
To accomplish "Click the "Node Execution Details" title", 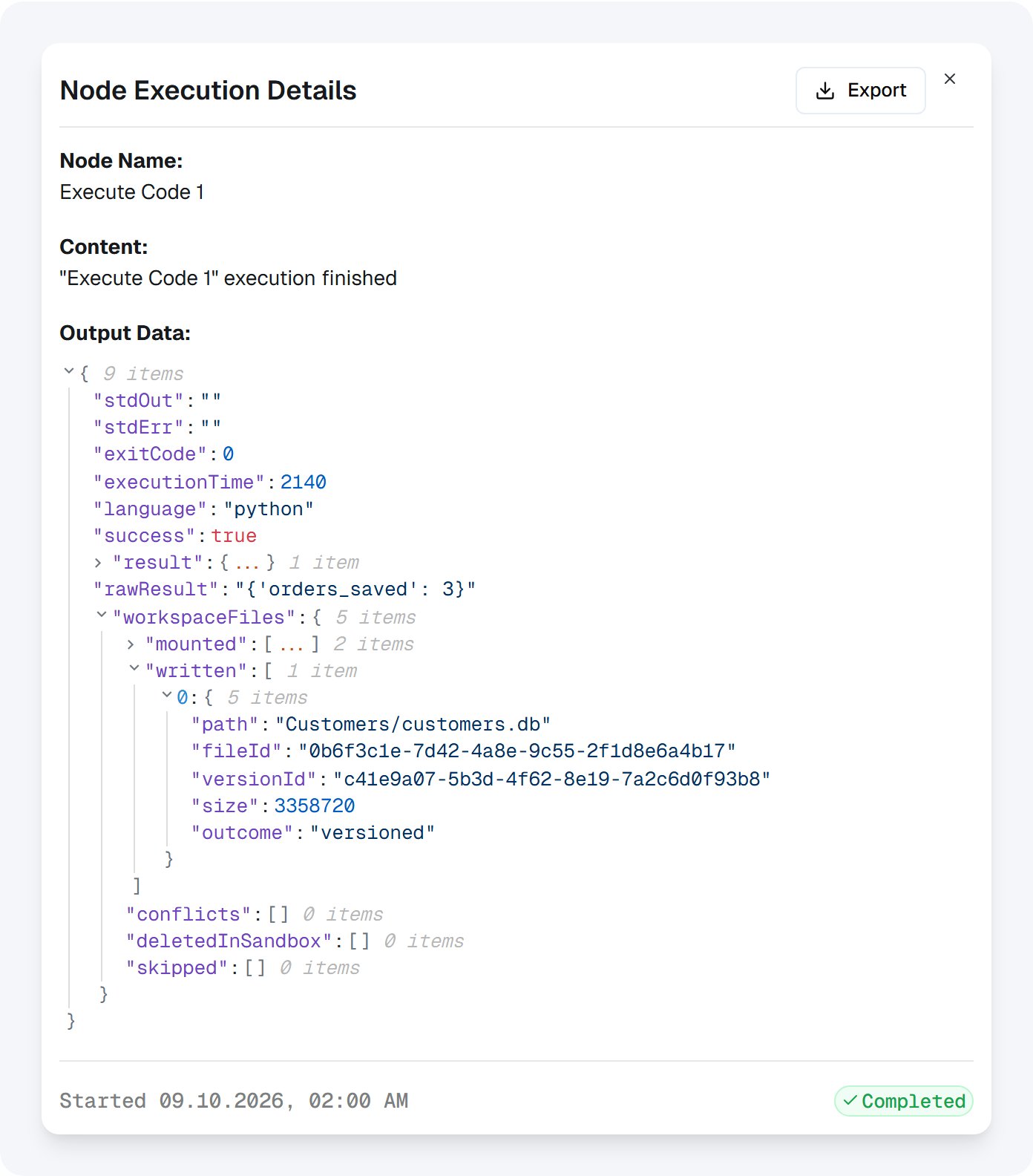I will tap(209, 91).
